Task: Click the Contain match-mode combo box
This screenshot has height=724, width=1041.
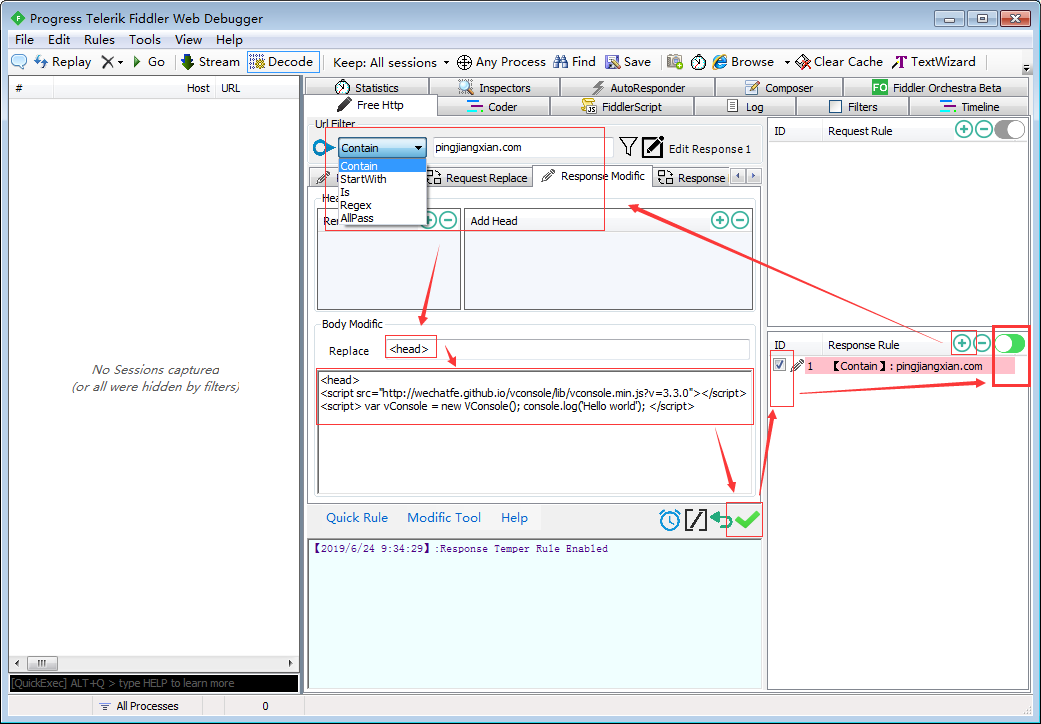Action: (382, 147)
